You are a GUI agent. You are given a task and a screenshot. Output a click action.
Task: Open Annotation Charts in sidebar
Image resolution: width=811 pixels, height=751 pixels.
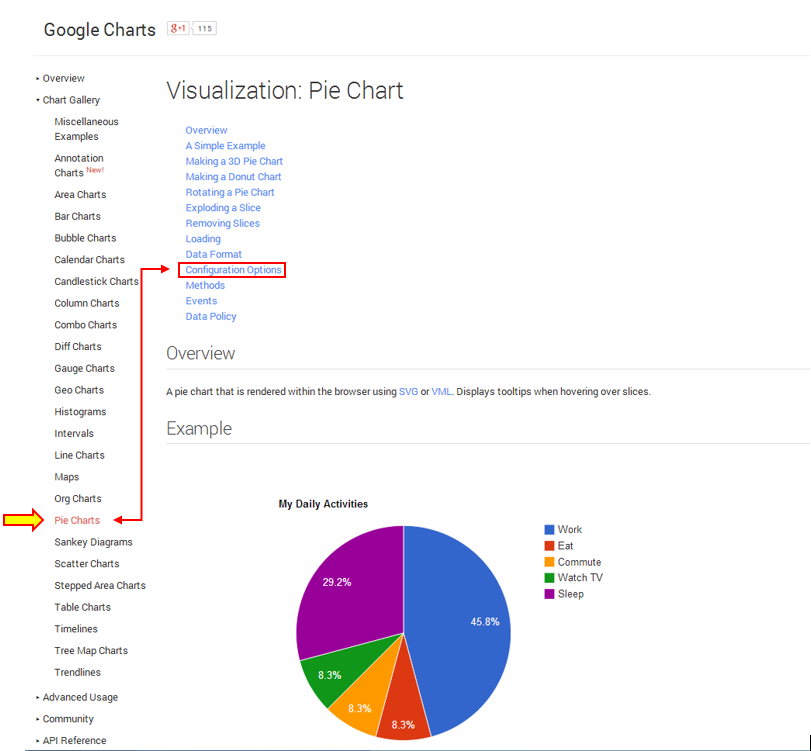pyautogui.click(x=79, y=166)
